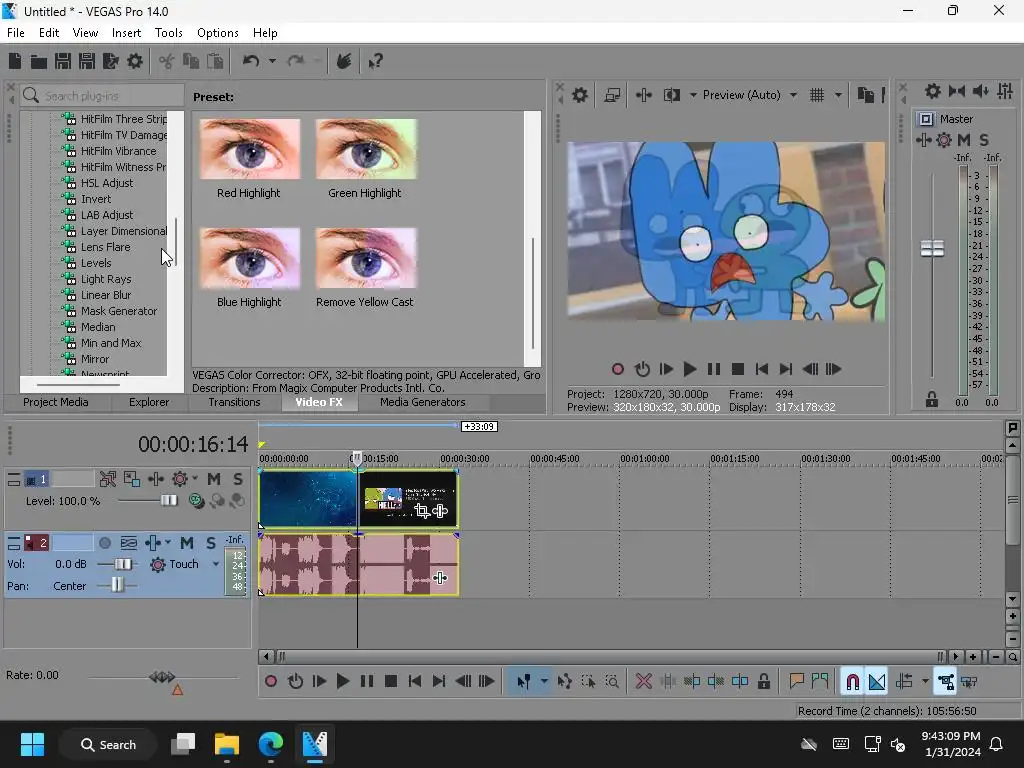Select the Mask Generator plug-in
This screenshot has height=768, width=1024.
[119, 311]
